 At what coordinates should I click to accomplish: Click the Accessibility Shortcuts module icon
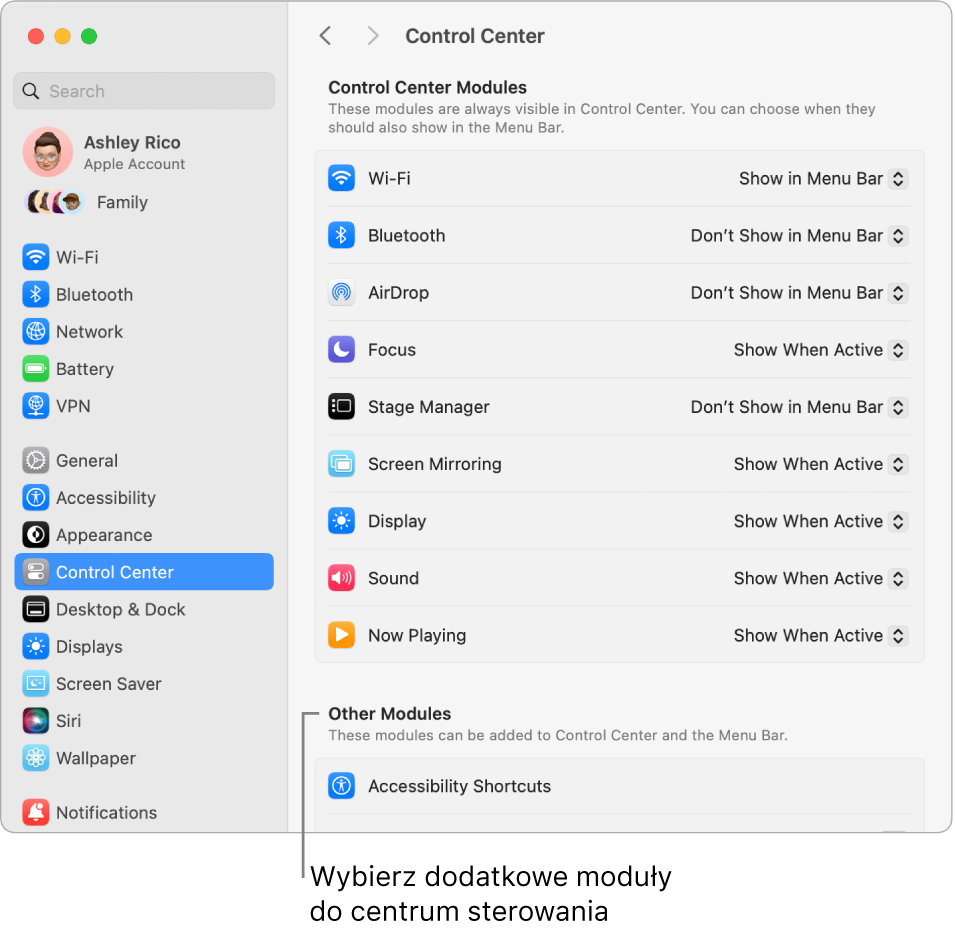[342, 785]
